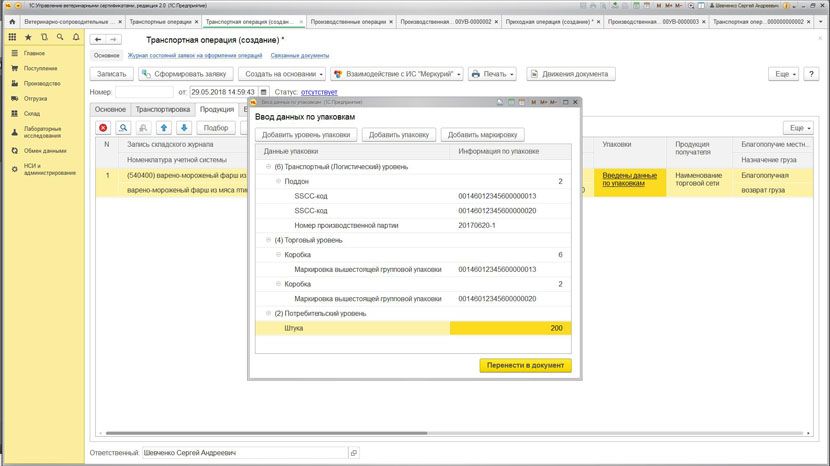Click Движения документа button
Image resolution: width=830 pixels, height=466 pixels.
(571, 74)
